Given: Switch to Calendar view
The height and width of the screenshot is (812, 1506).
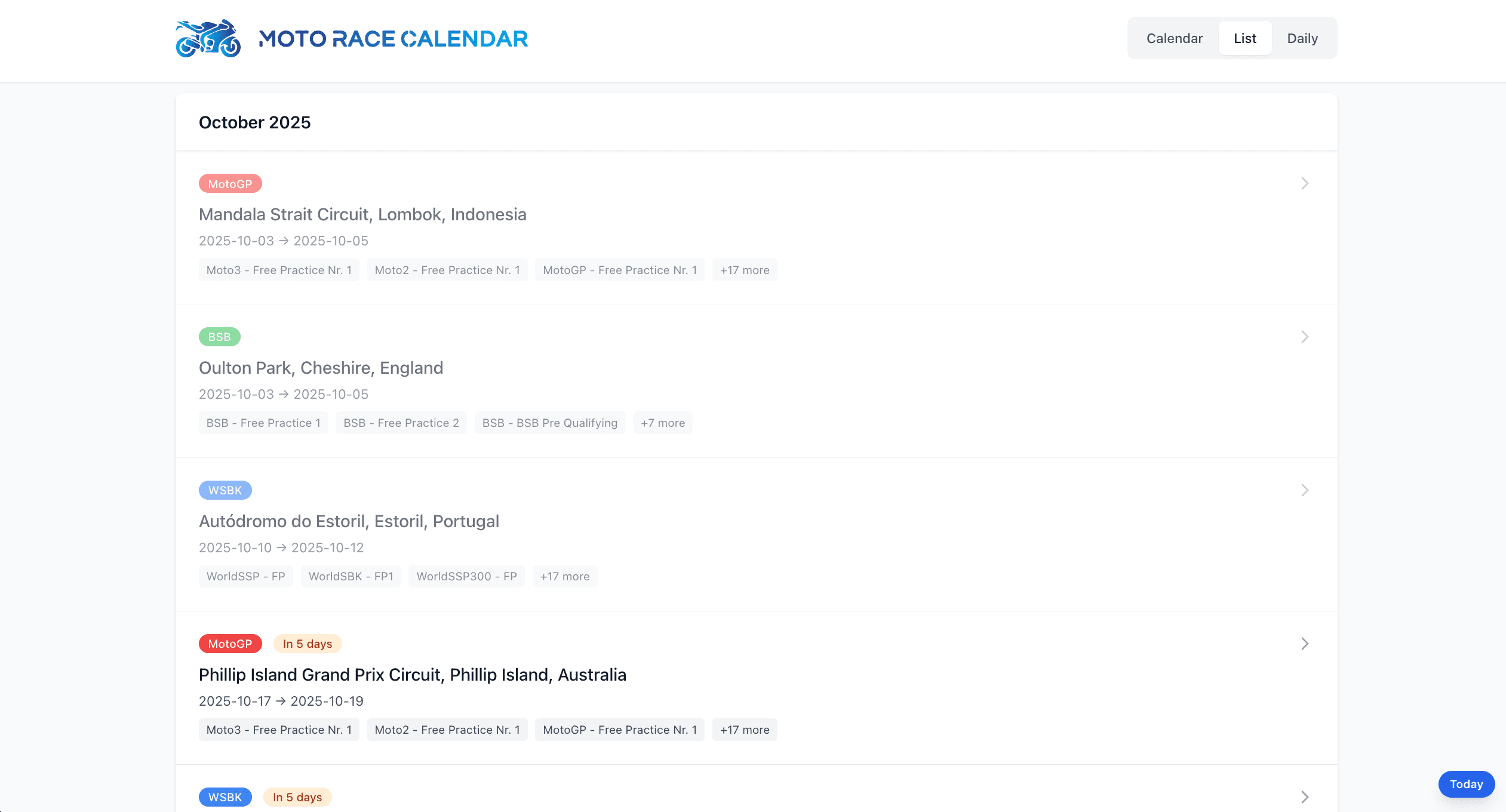Looking at the screenshot, I should 1174,38.
